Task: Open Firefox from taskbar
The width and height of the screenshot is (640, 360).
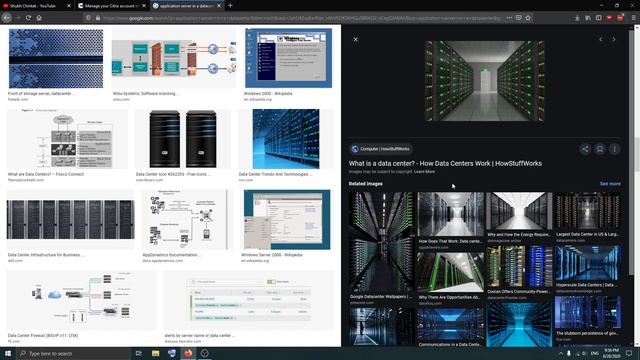Action: (x=188, y=353)
